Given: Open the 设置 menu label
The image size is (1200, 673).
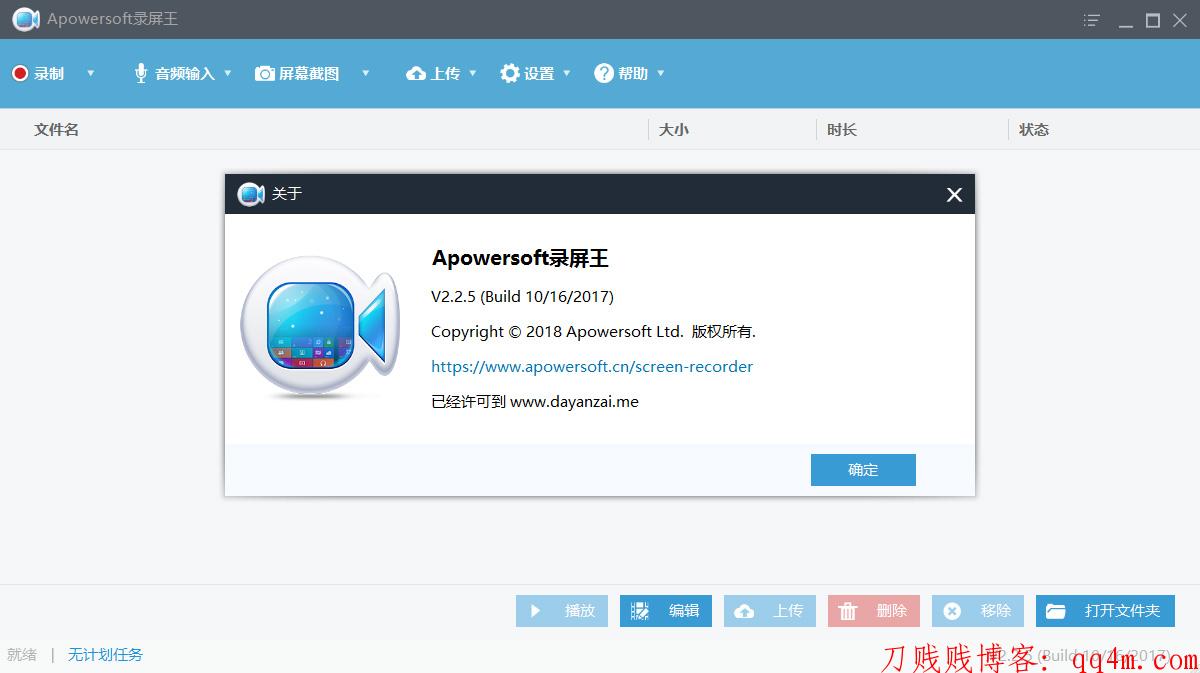Looking at the screenshot, I should click(539, 73).
